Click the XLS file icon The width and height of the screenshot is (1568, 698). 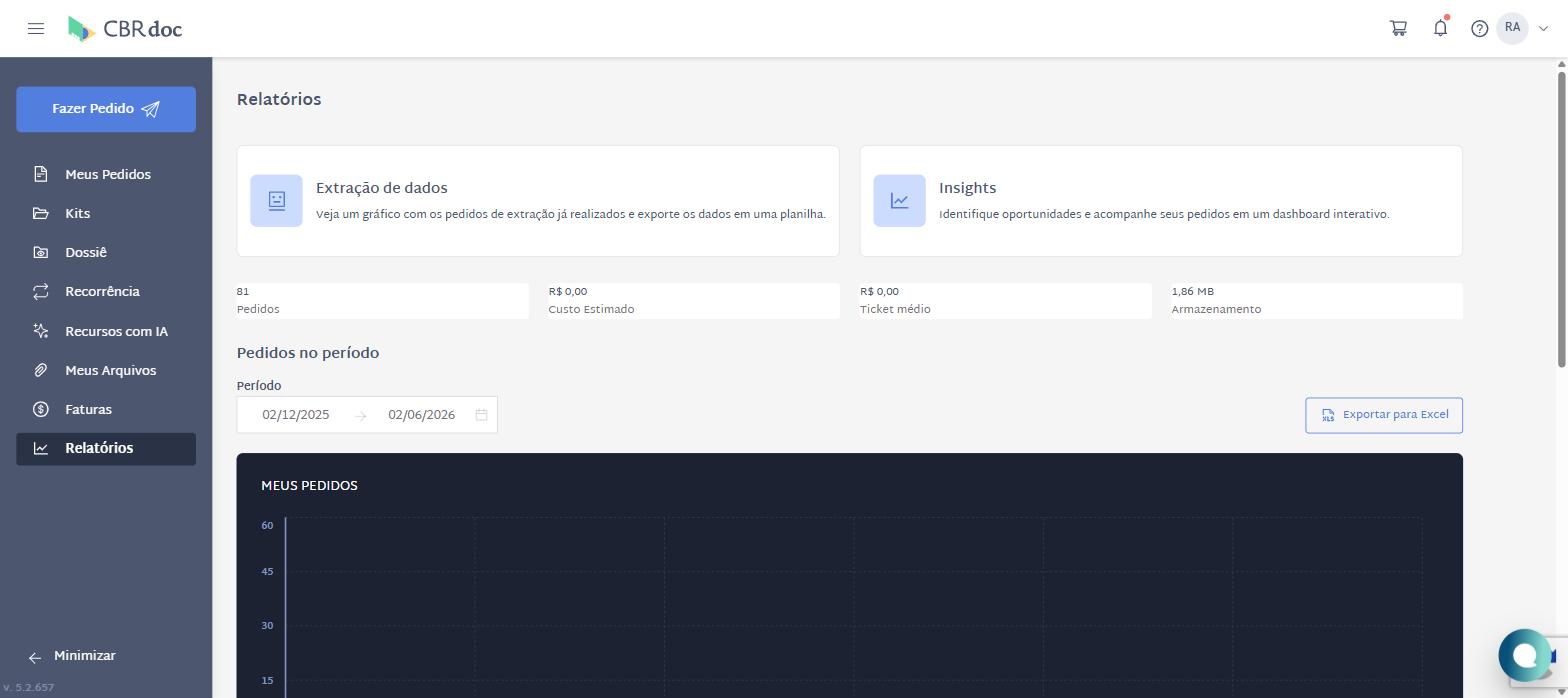click(x=1328, y=415)
